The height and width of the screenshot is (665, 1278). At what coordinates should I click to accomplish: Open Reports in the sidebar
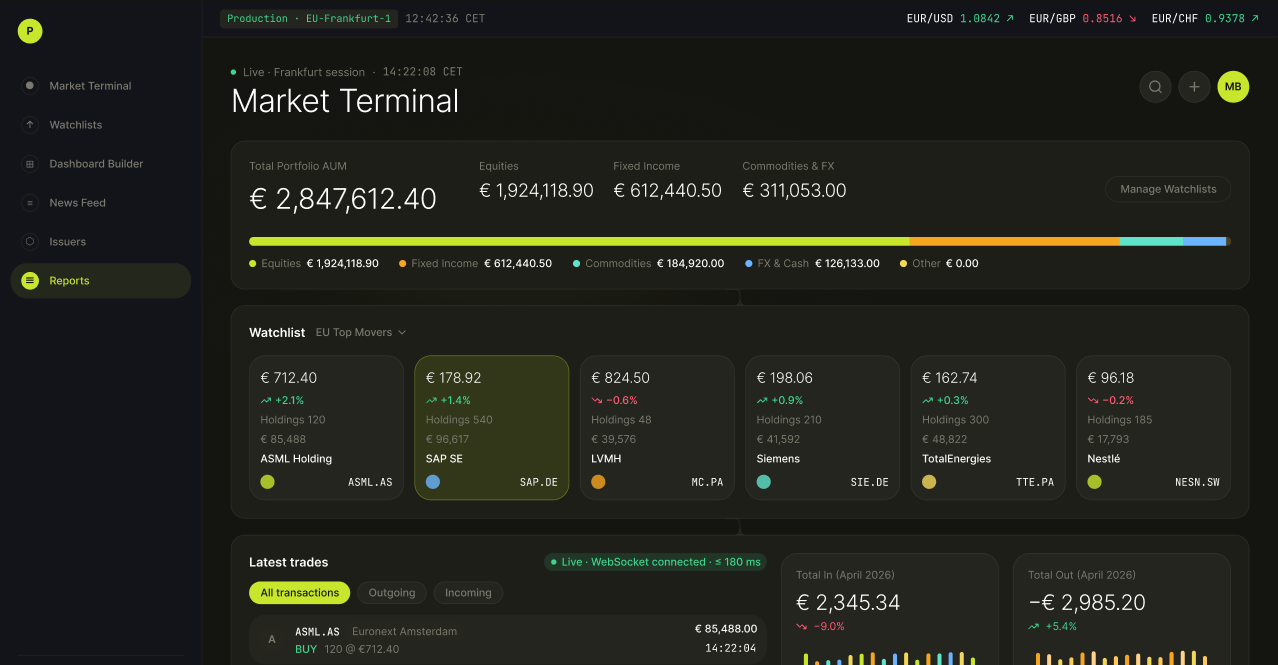(x=100, y=281)
